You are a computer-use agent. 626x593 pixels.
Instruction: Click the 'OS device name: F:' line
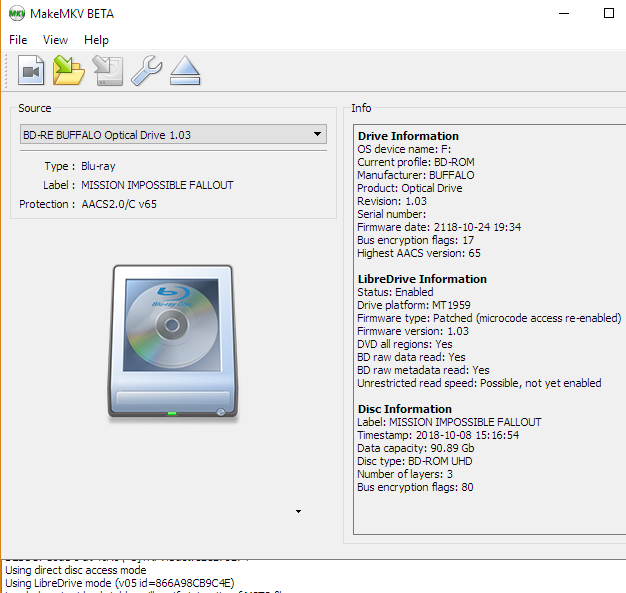[x=404, y=149]
